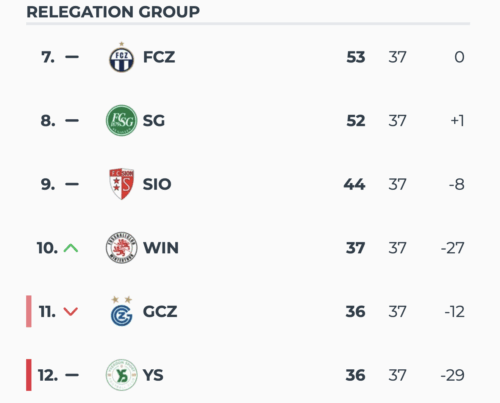Click the Grasshopper GCZ blue logo
Screen dimensions: 500x403
(122, 311)
